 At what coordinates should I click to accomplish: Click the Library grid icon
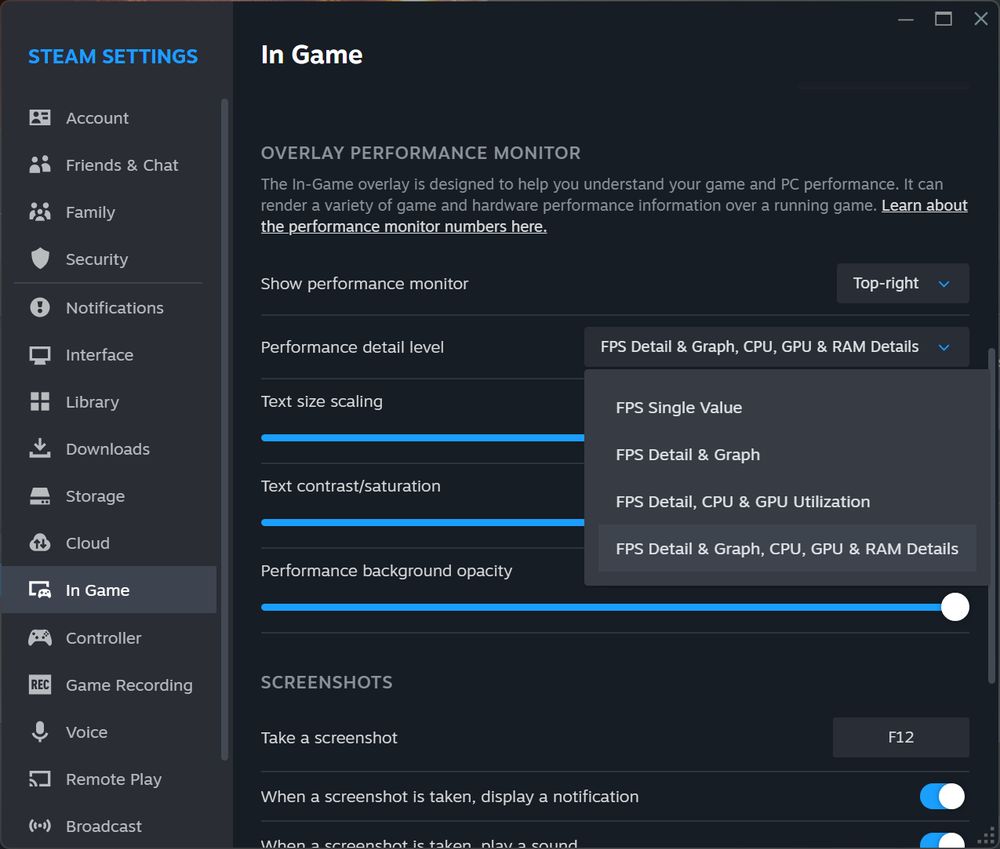40,402
